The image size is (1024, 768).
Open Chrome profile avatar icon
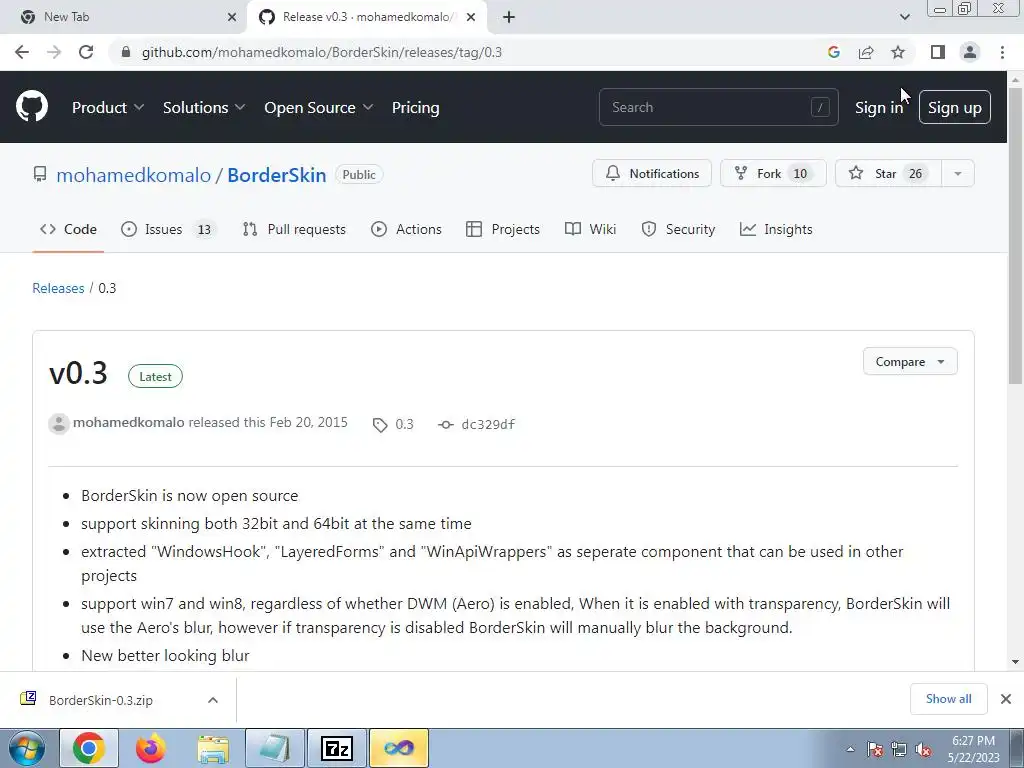970,52
